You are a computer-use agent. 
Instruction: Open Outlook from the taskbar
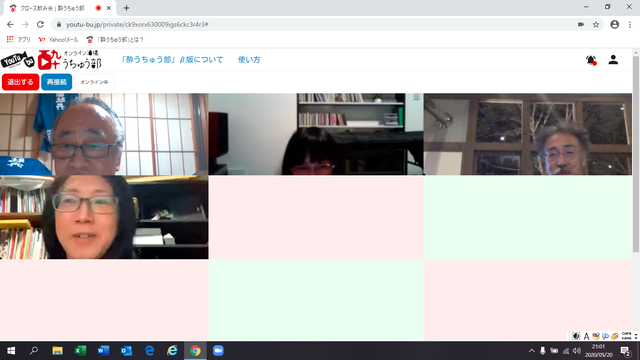coord(126,351)
